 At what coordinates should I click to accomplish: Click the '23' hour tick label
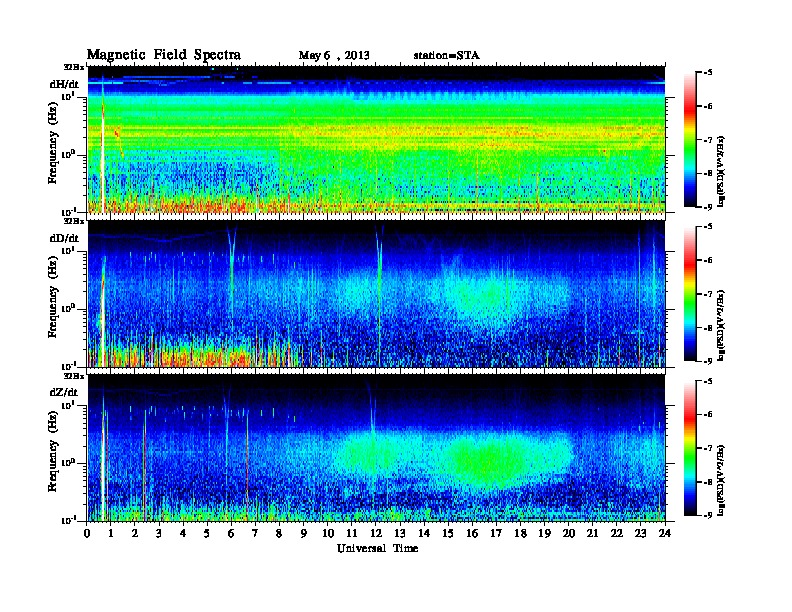tap(641, 534)
